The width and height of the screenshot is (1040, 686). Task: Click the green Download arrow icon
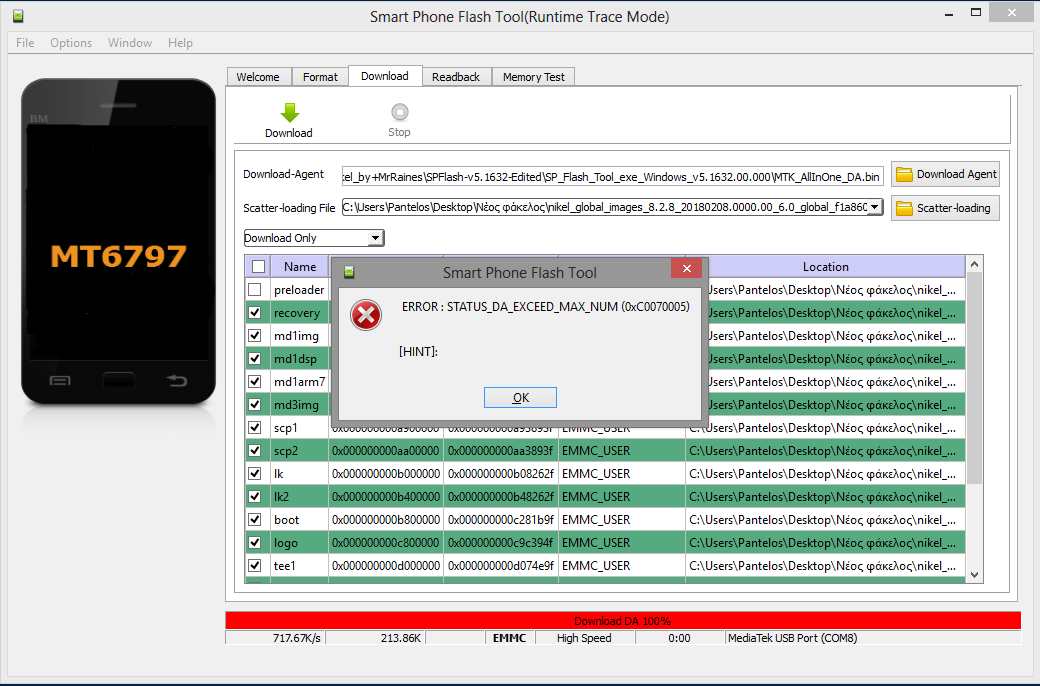pyautogui.click(x=289, y=113)
